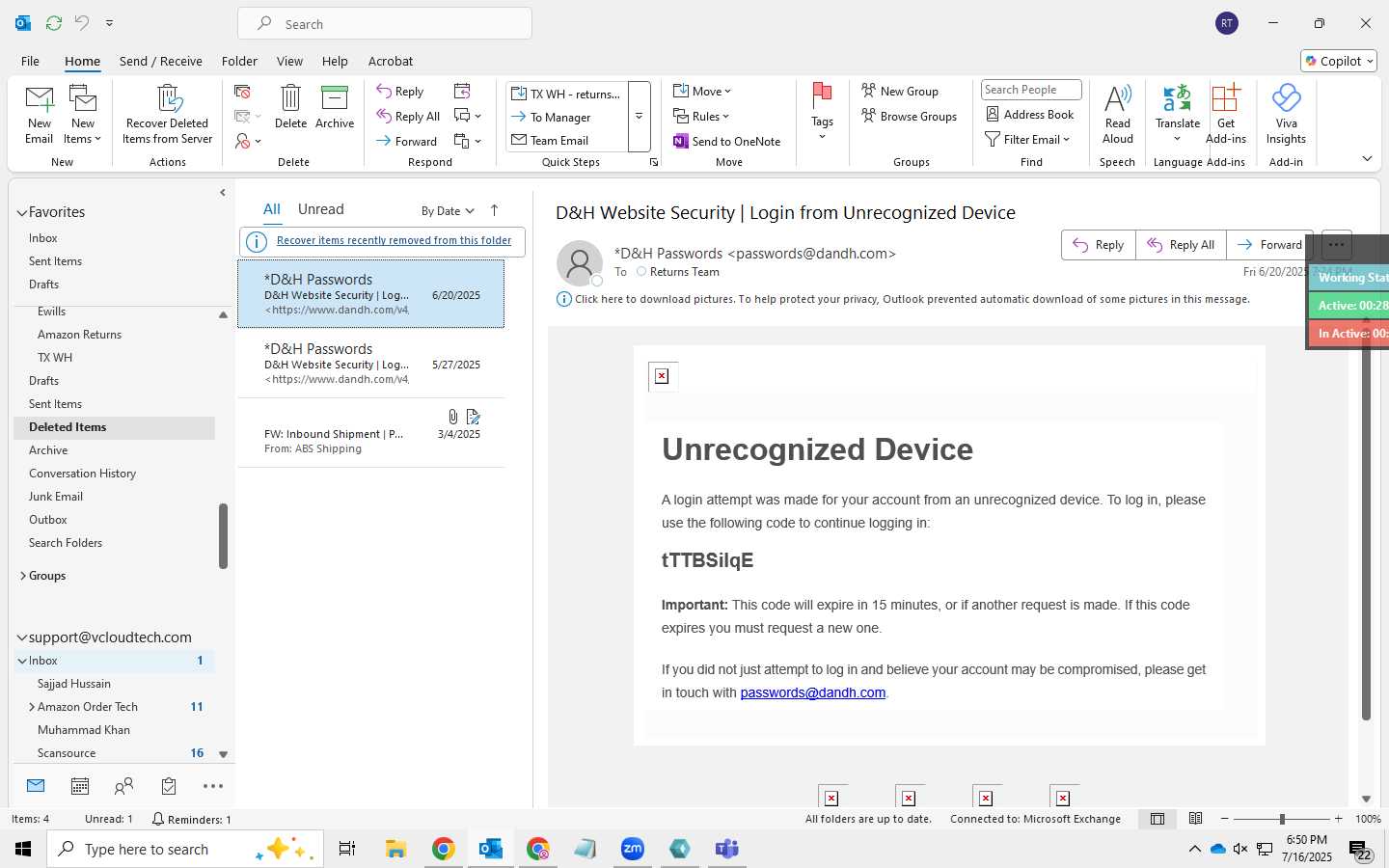Open the Junk options dropdown
Viewport: 1389px width, 868px height.
click(248, 141)
